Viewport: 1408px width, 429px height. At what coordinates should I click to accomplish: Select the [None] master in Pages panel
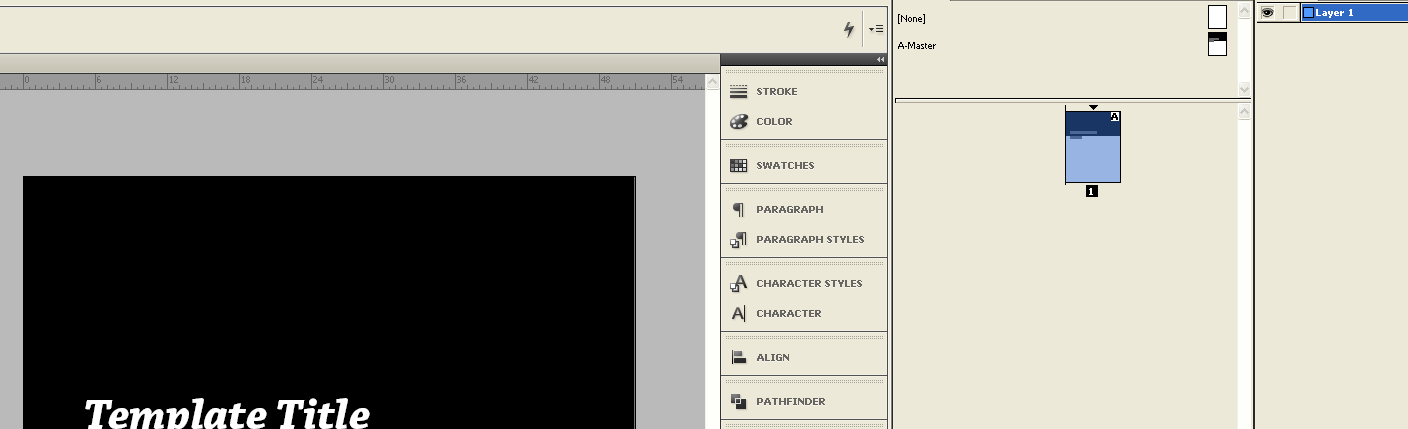pos(911,19)
